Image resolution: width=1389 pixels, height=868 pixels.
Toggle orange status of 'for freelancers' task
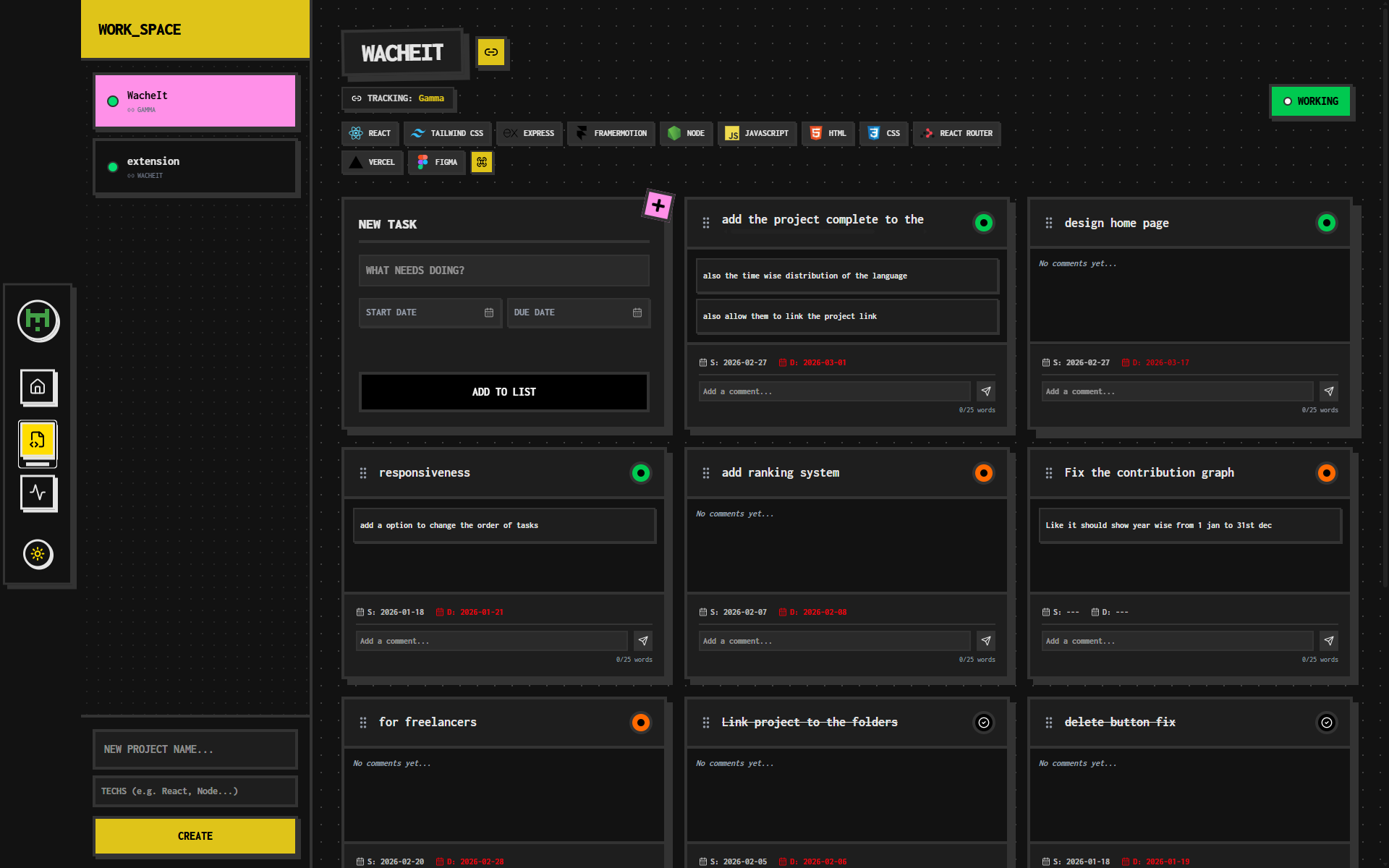tap(641, 723)
